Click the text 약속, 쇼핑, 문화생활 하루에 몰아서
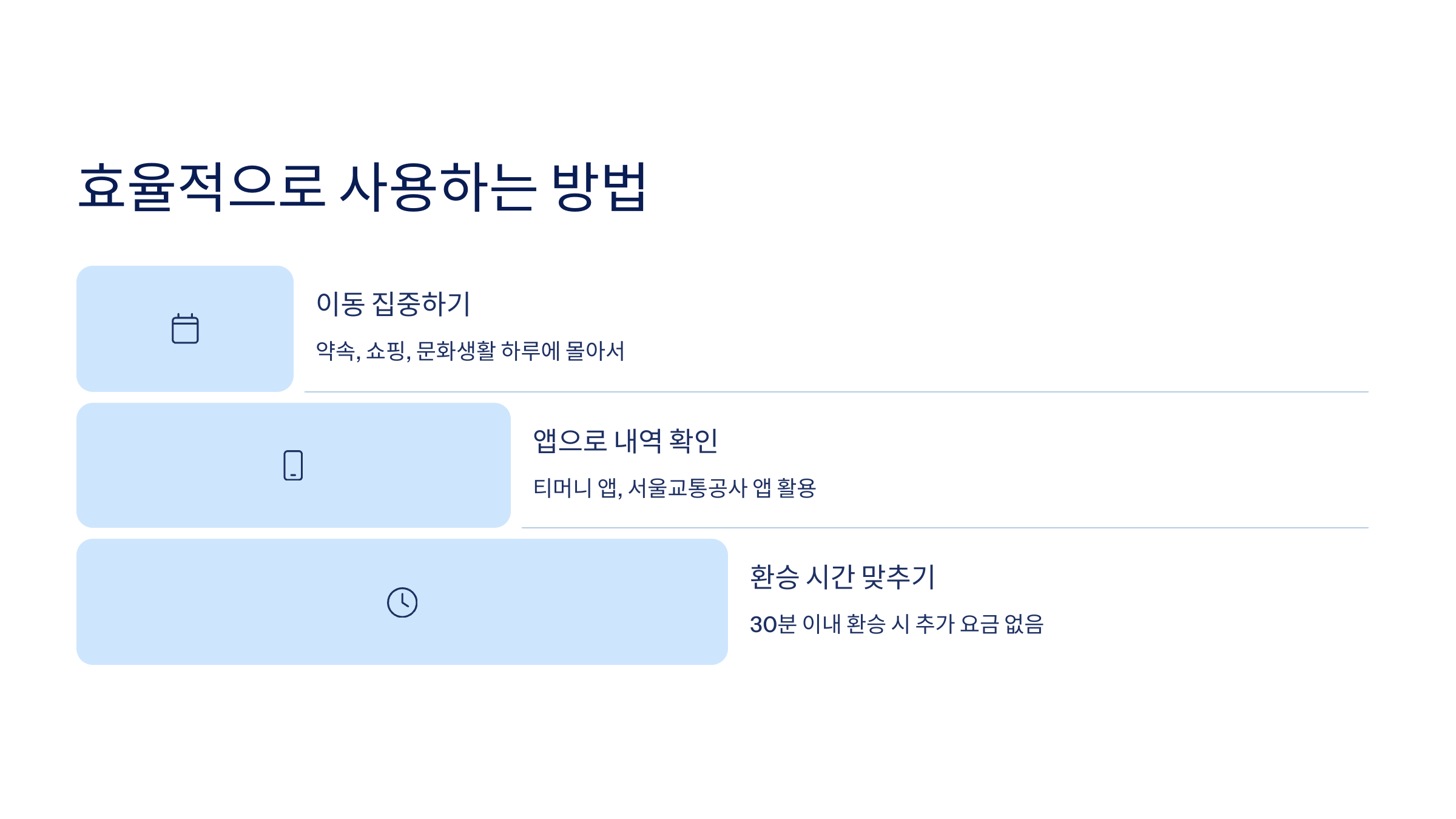 pos(470,351)
